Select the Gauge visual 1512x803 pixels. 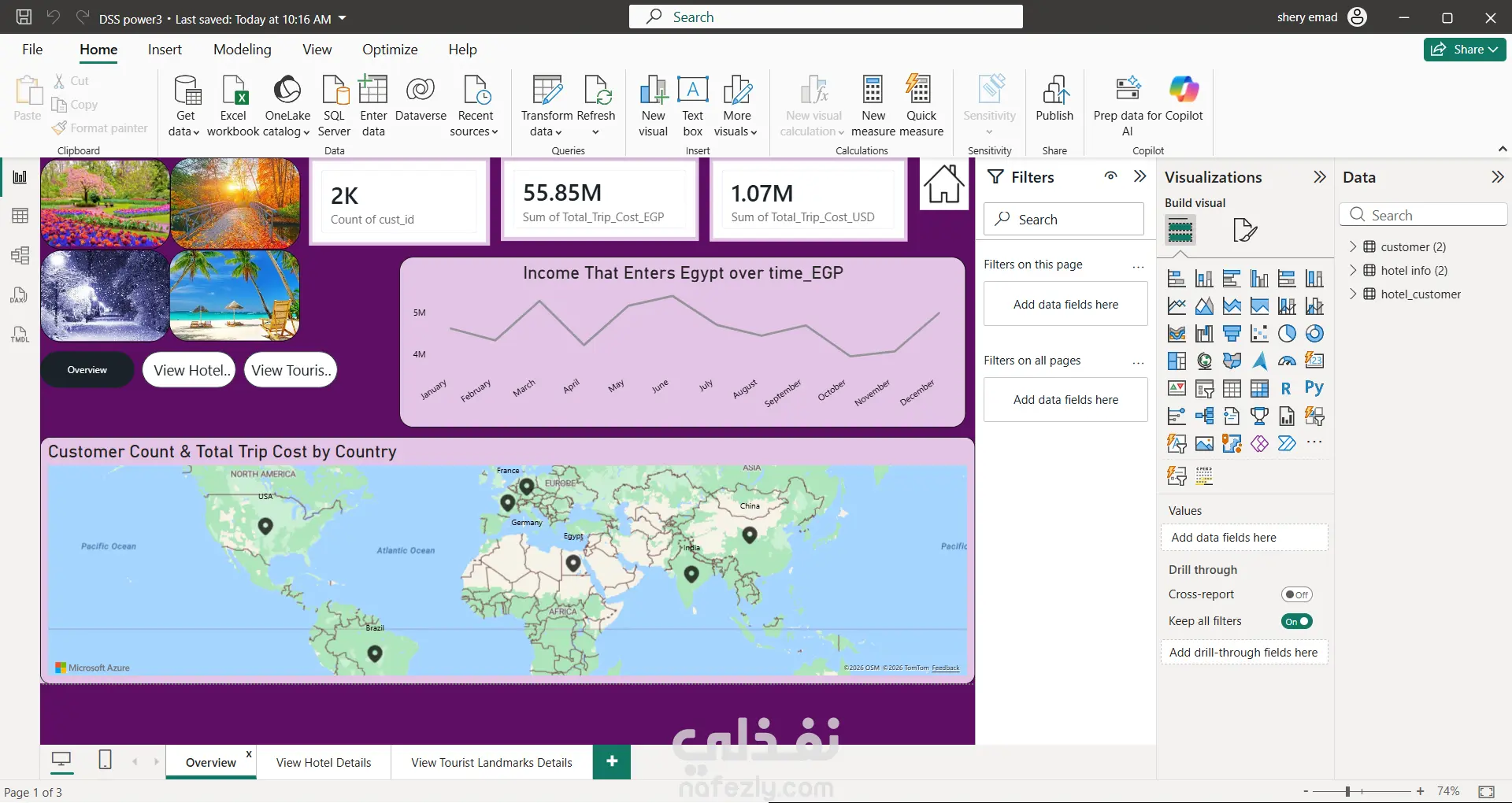coord(1287,361)
